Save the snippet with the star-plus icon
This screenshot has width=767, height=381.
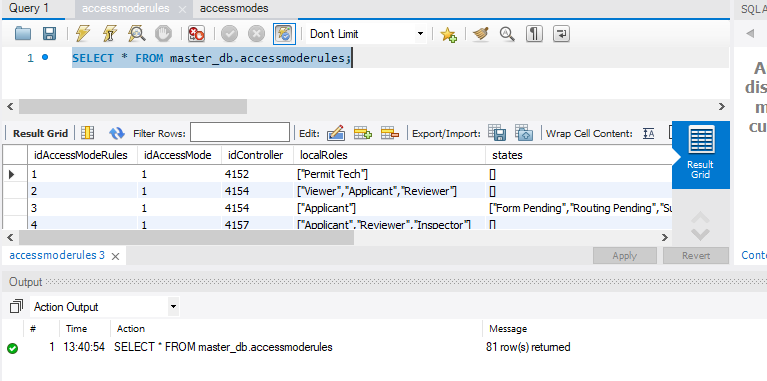coord(448,34)
